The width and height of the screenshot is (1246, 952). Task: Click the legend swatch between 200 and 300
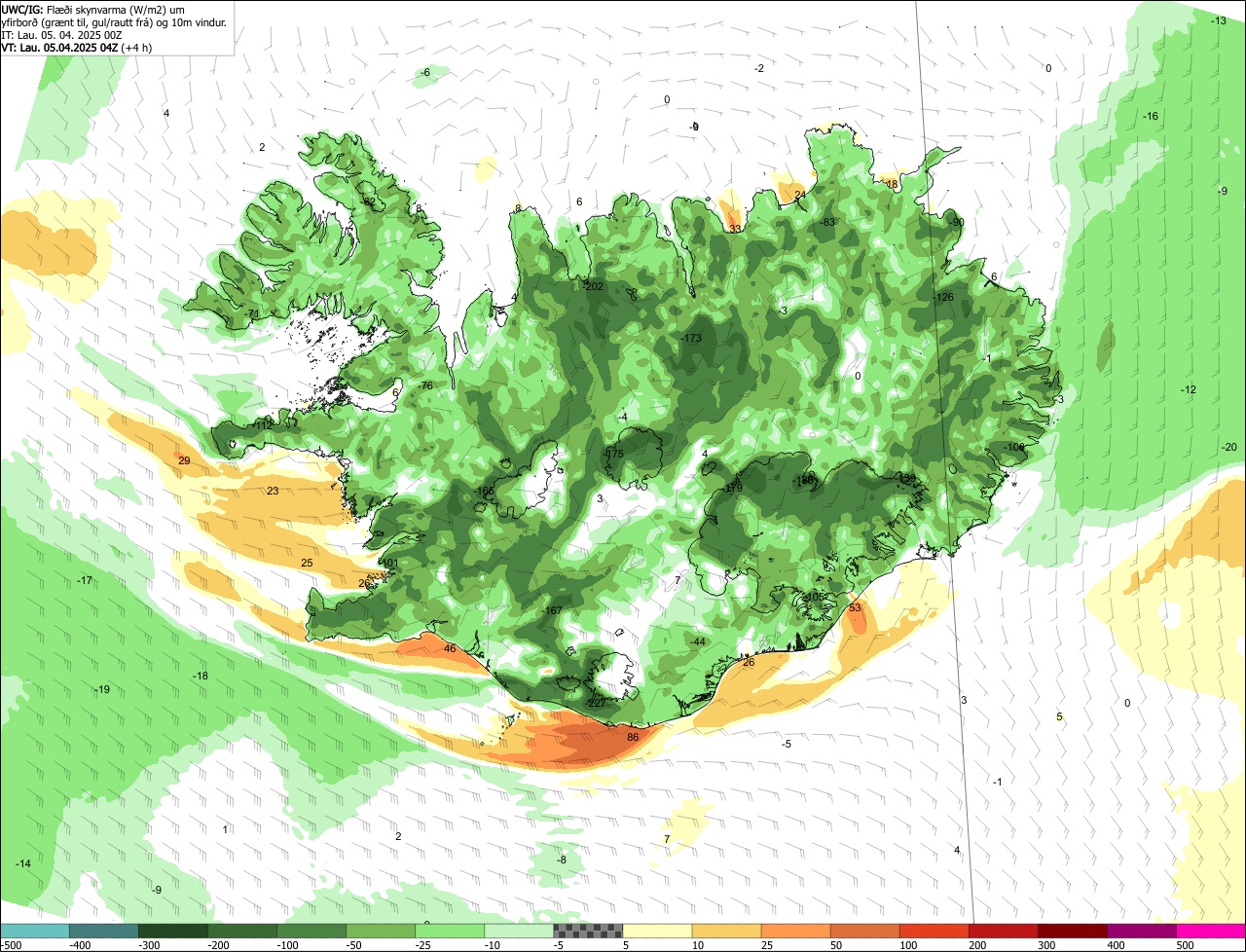(1003, 931)
